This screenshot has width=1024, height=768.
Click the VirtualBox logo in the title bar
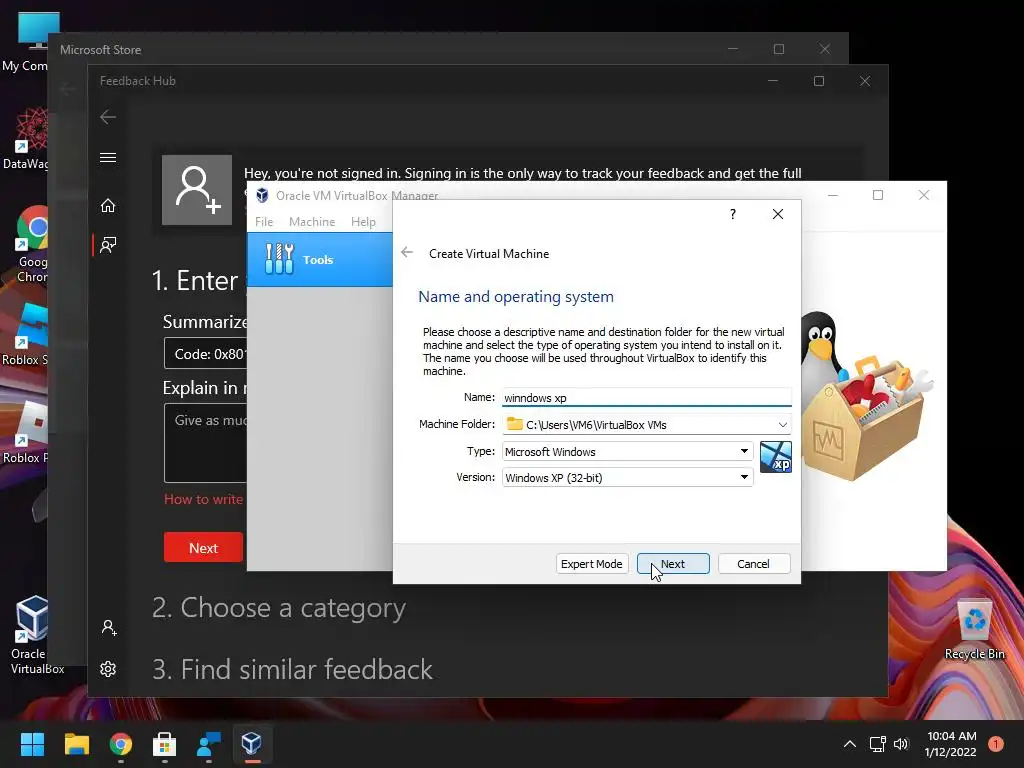262,195
